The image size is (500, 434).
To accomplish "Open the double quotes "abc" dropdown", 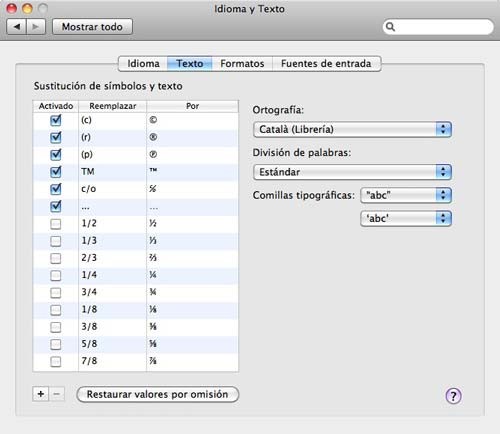I will 406,195.
